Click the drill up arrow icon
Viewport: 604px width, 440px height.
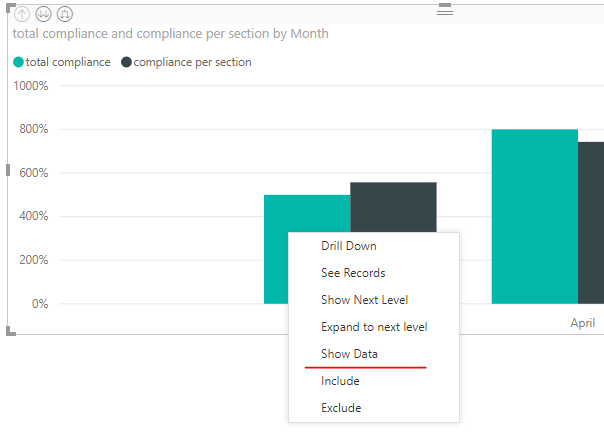coord(22,14)
